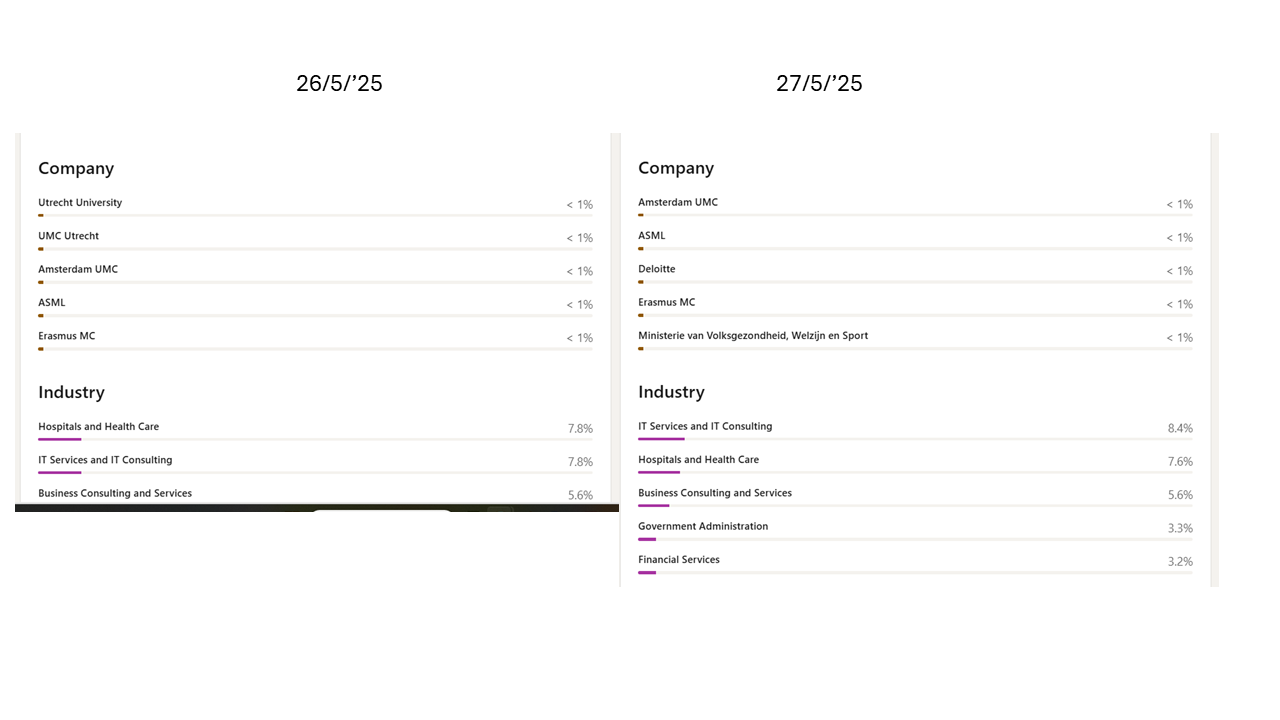Click the Industry heading in the 26/5 panel
The image size is (1280, 720).
pyautogui.click(x=71, y=392)
